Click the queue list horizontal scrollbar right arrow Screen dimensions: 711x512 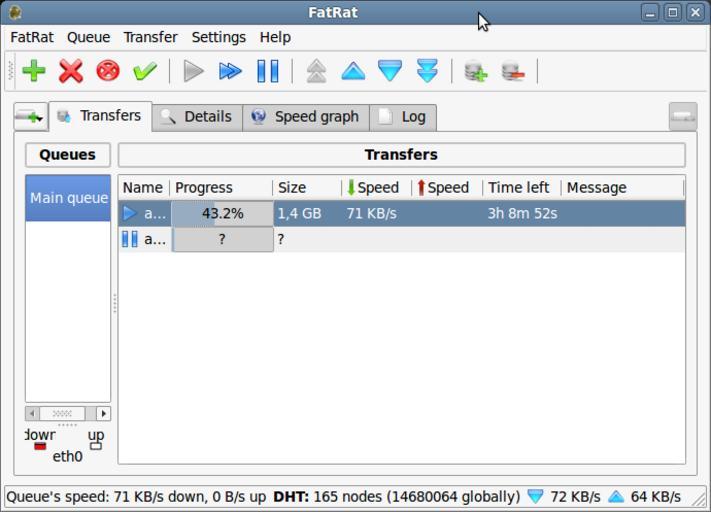click(x=103, y=413)
